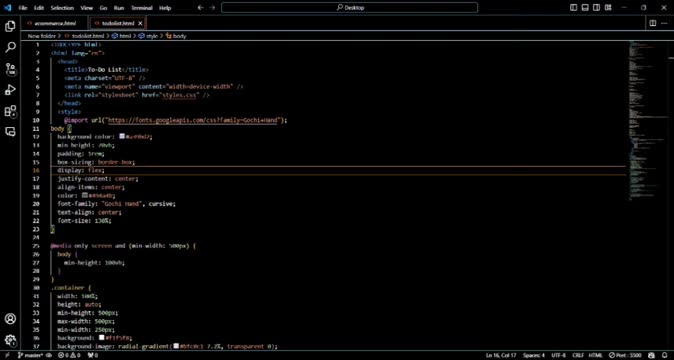The width and height of the screenshot is (674, 360).
Task: Click '.container {' selector on line 30
Action: point(71,288)
